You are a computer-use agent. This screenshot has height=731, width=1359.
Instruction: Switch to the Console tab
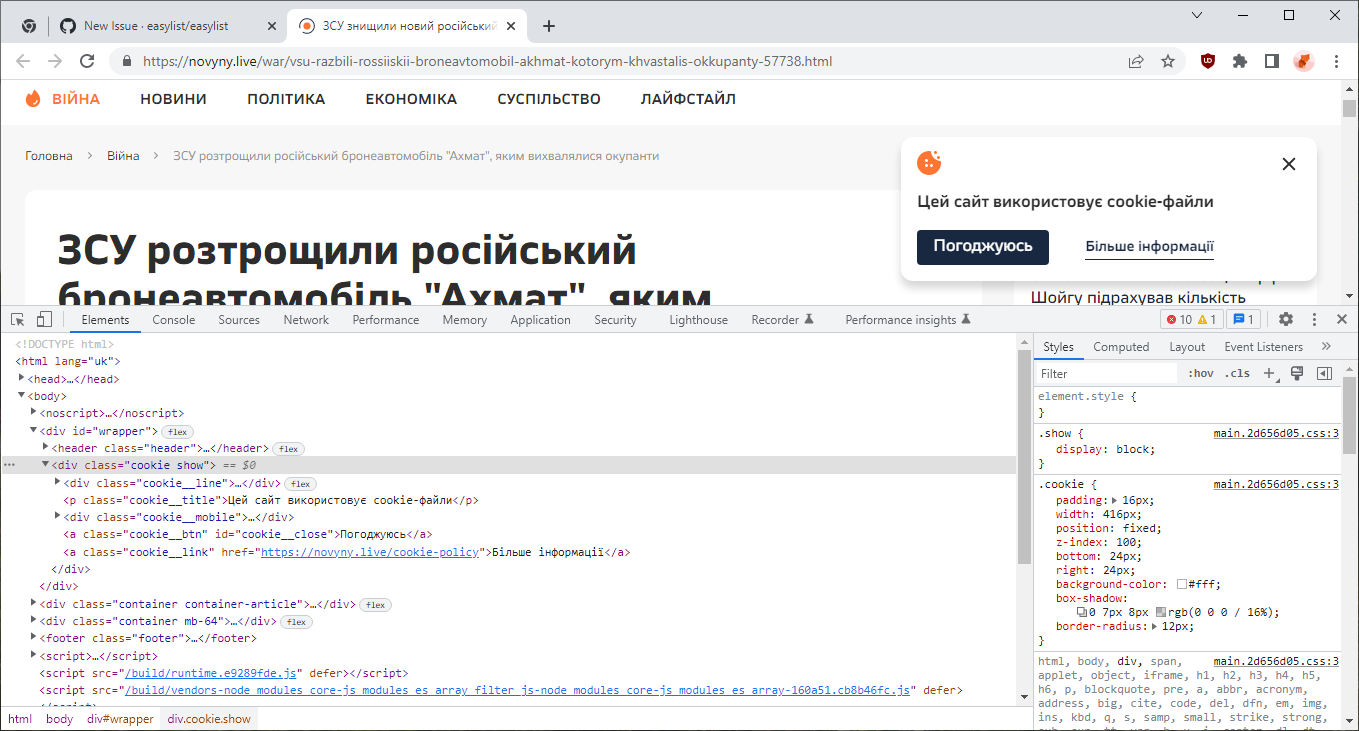point(173,319)
